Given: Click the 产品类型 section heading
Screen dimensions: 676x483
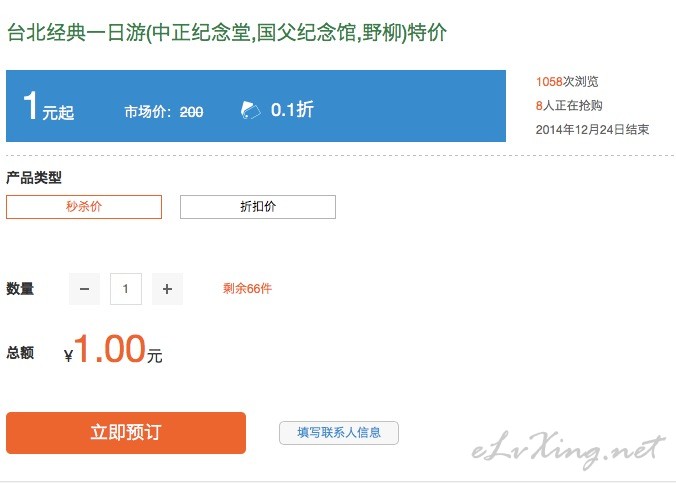Looking at the screenshot, I should pyautogui.click(x=34, y=178).
